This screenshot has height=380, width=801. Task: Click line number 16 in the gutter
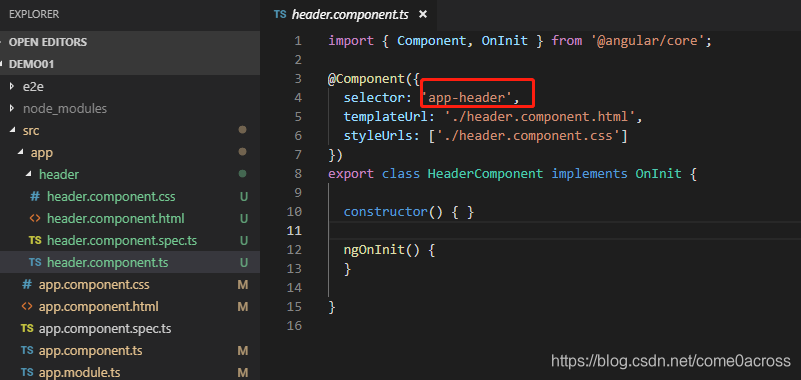tap(294, 326)
